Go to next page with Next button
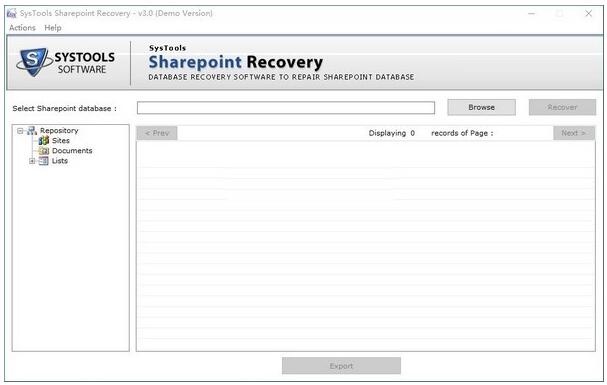607x385 pixels. tap(574, 133)
